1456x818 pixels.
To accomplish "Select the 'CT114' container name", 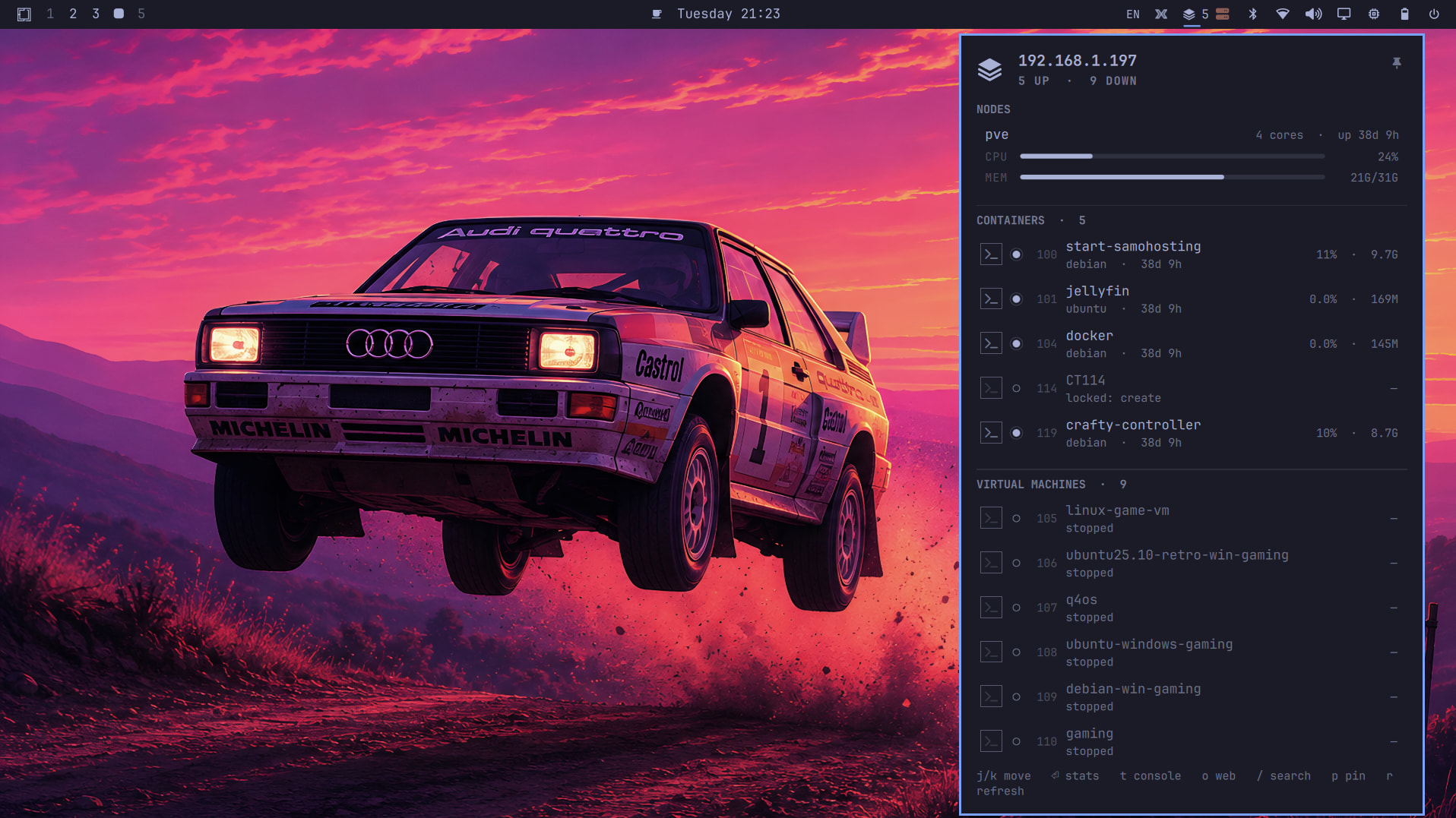I will coord(1085,381).
